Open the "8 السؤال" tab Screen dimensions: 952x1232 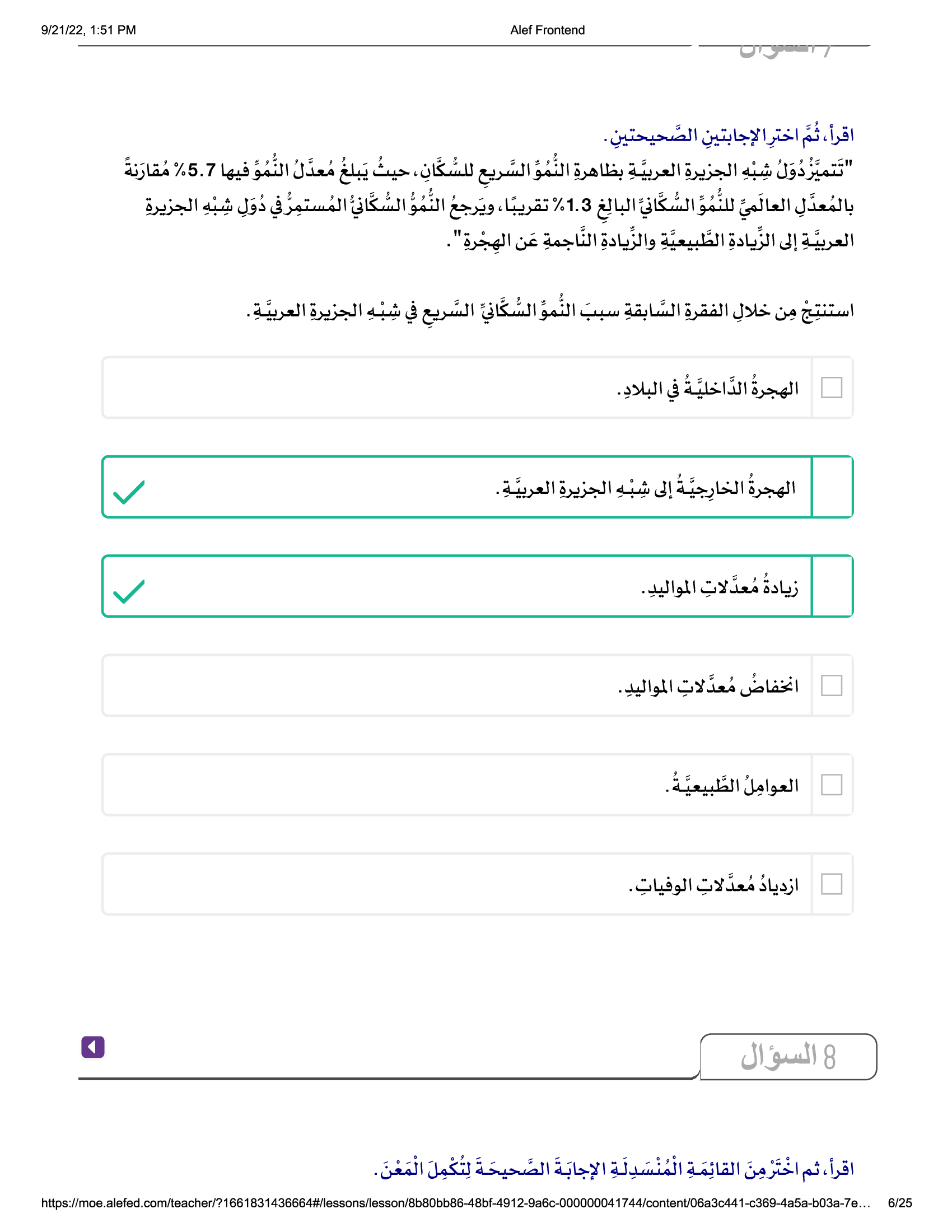[x=788, y=1057]
